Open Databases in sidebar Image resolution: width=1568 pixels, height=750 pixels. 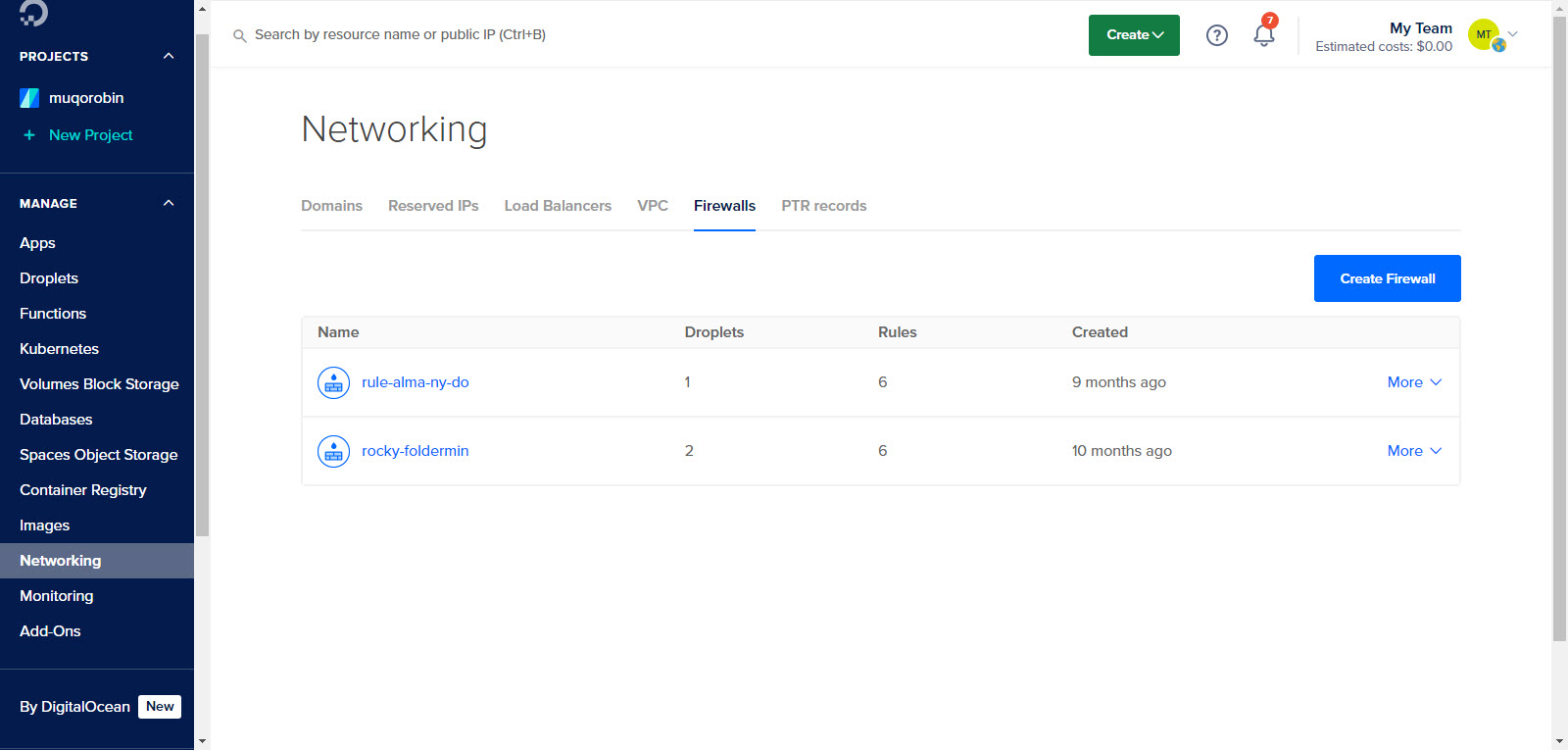56,420
